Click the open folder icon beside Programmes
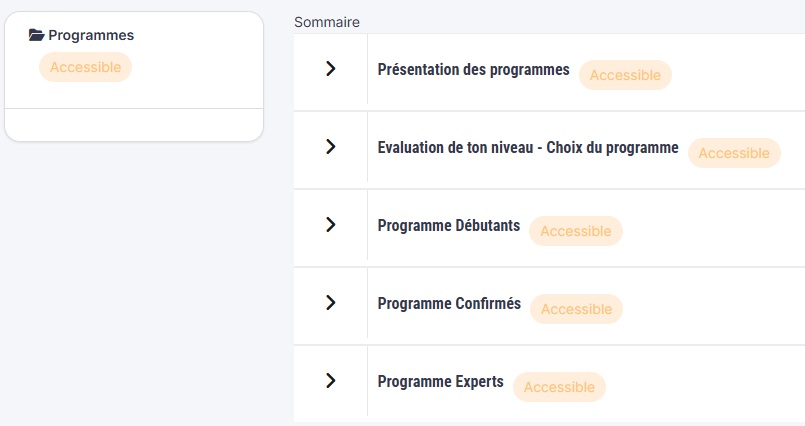This screenshot has width=805, height=426. 37,35
